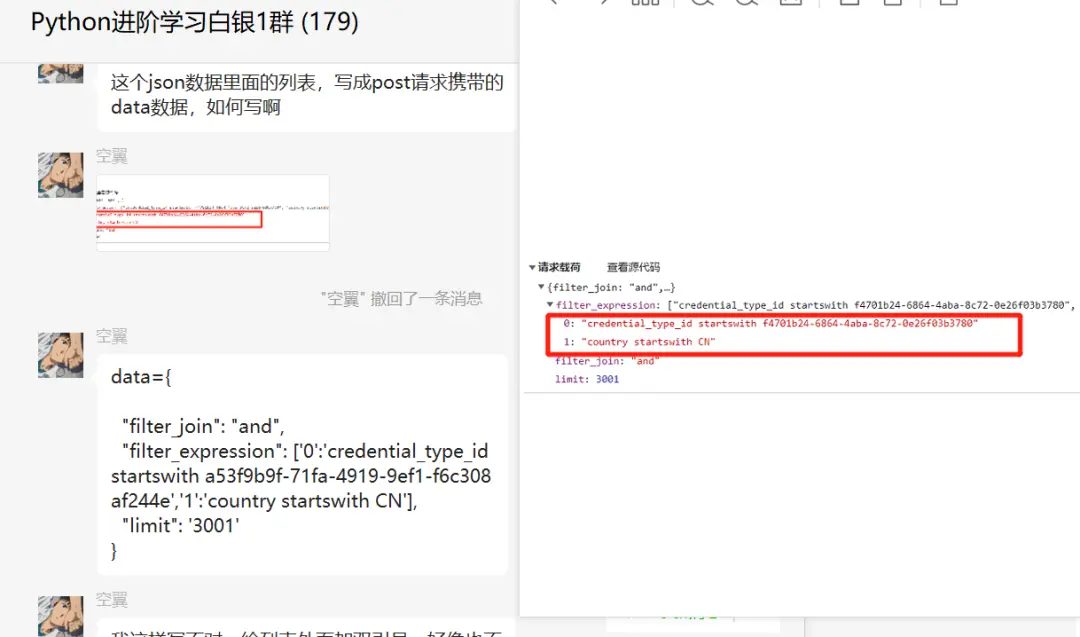Select sender name 空翼 above the bottom message

pos(112,600)
